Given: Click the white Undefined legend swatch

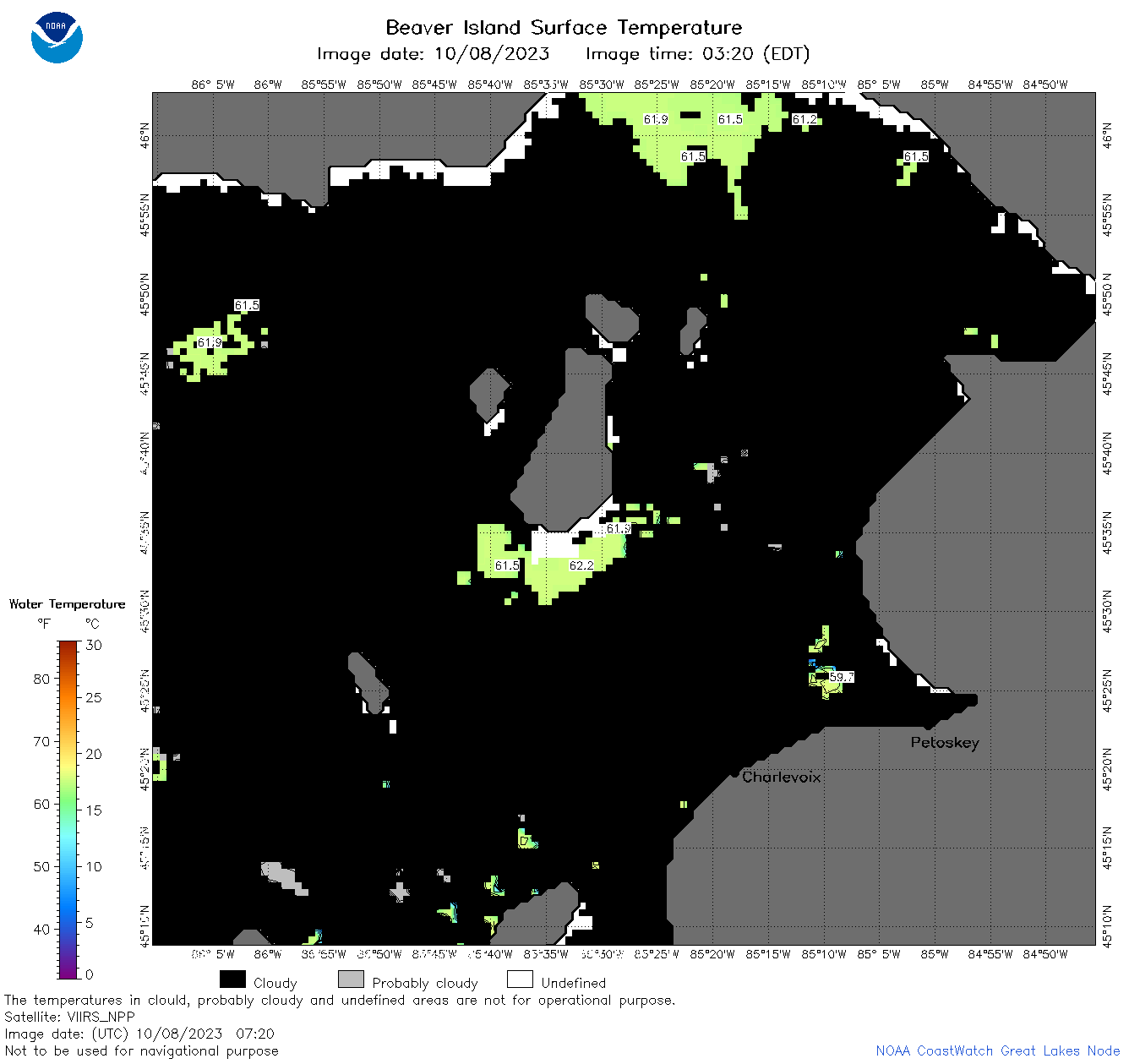Looking at the screenshot, I should point(520,979).
